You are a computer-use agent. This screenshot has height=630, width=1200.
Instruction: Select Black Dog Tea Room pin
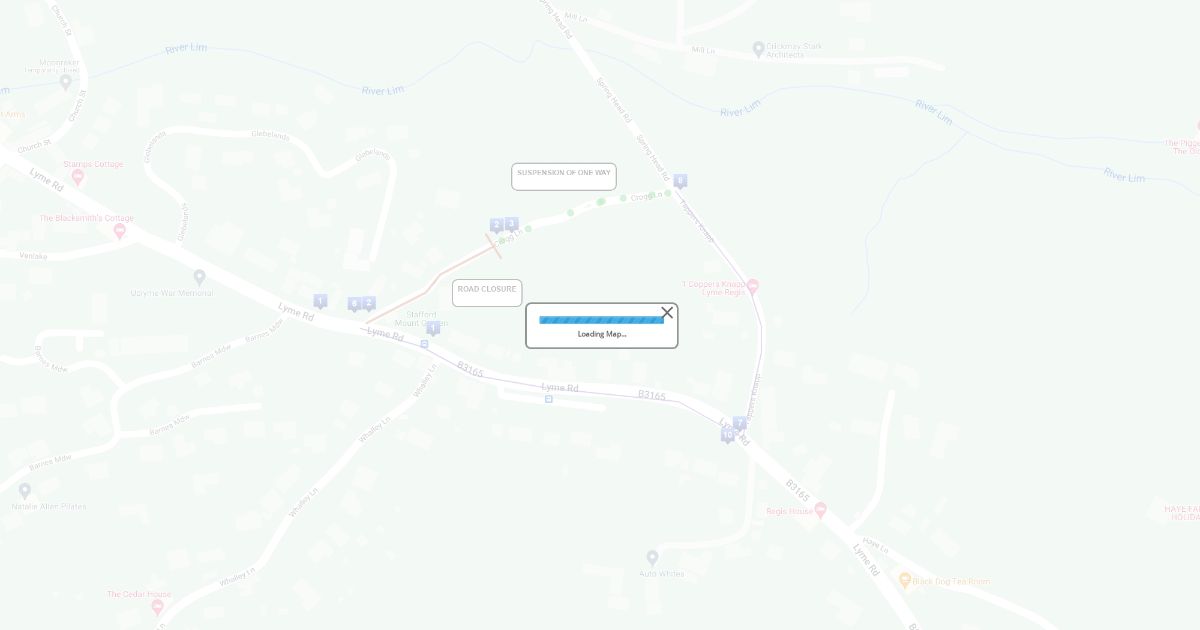click(905, 580)
